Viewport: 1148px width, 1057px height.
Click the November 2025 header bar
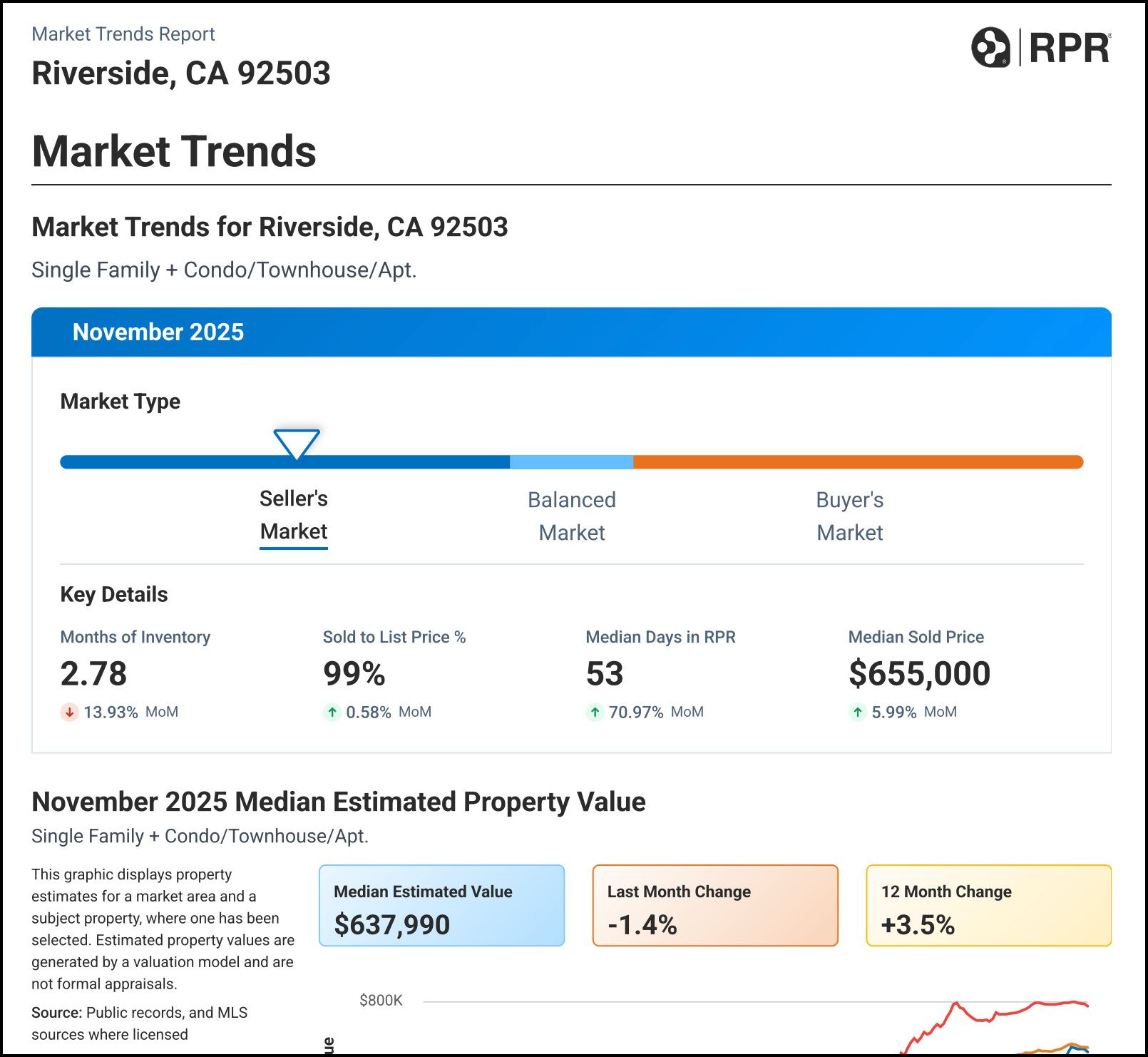pyautogui.click(x=571, y=332)
